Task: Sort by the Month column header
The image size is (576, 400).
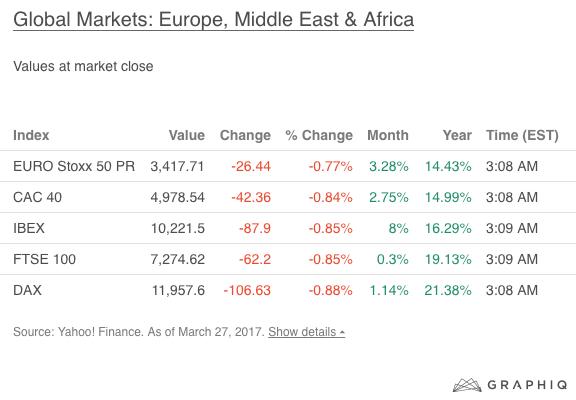Action: (388, 135)
